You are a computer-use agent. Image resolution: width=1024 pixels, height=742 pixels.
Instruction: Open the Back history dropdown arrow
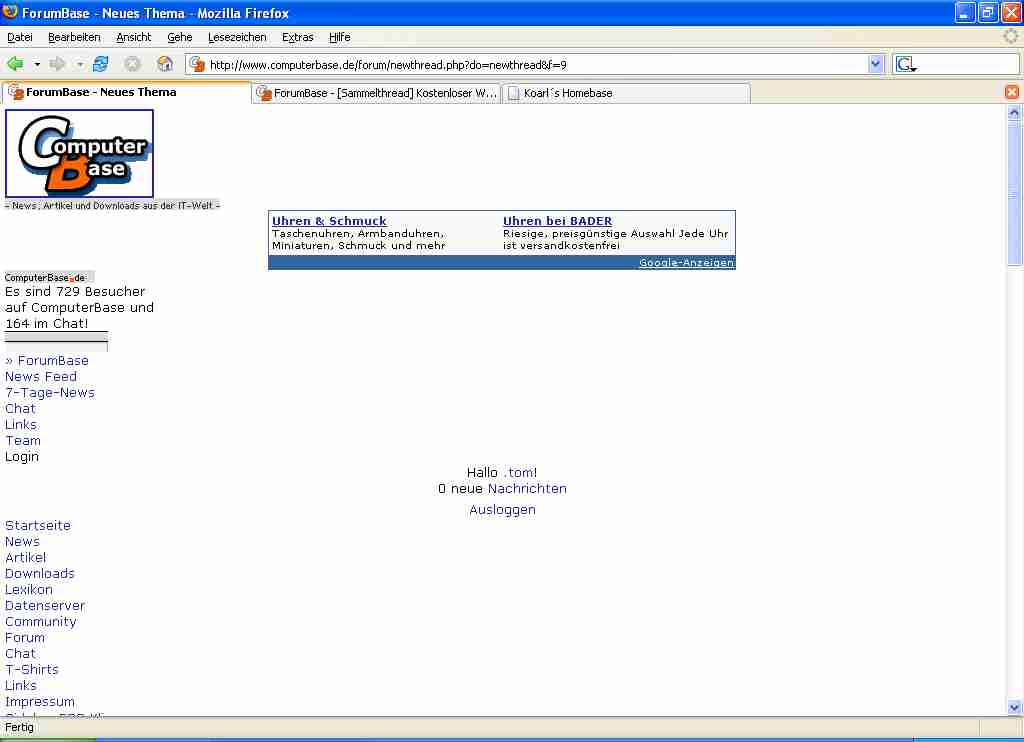pos(37,64)
